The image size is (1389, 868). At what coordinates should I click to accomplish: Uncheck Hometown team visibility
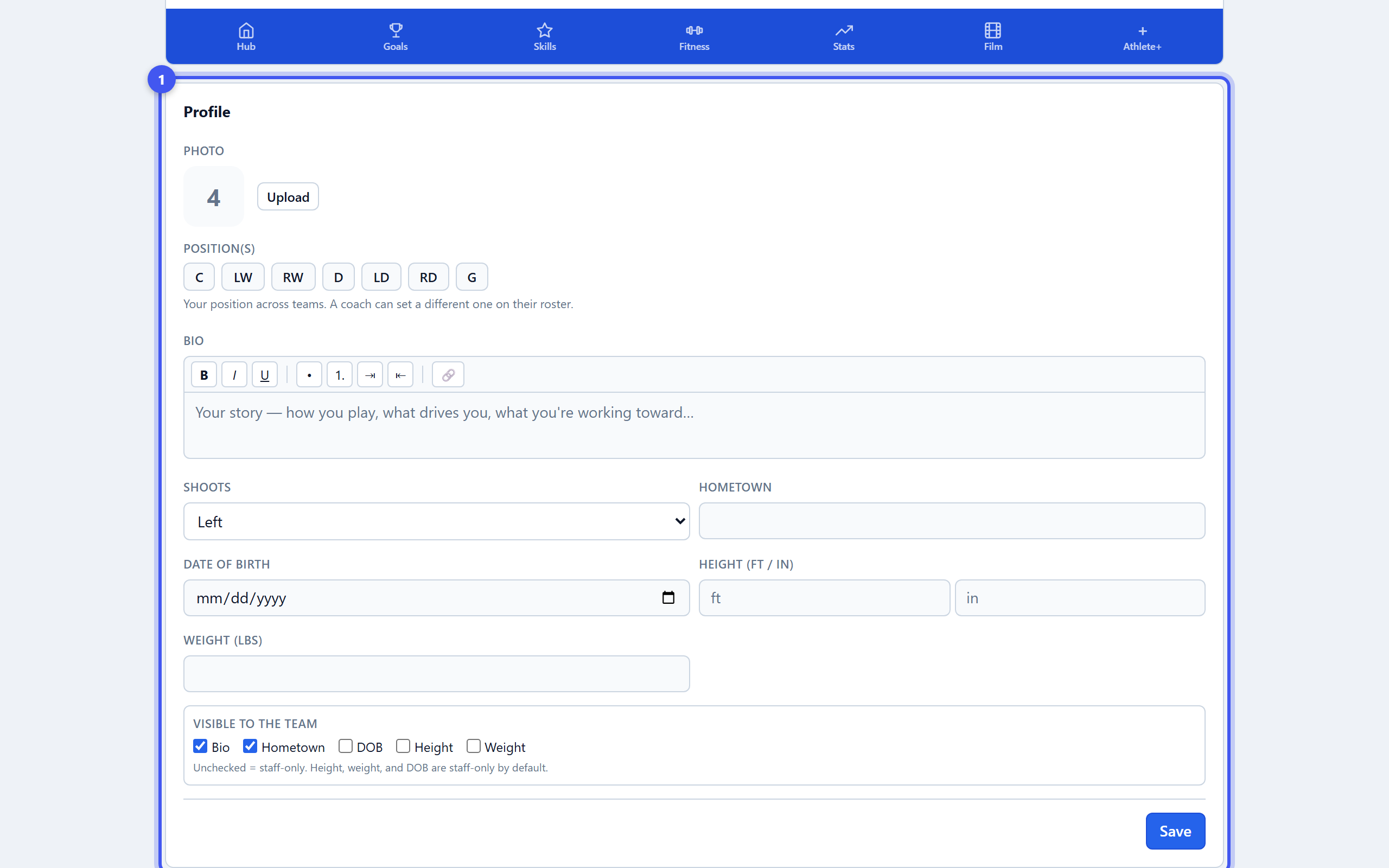(250, 746)
